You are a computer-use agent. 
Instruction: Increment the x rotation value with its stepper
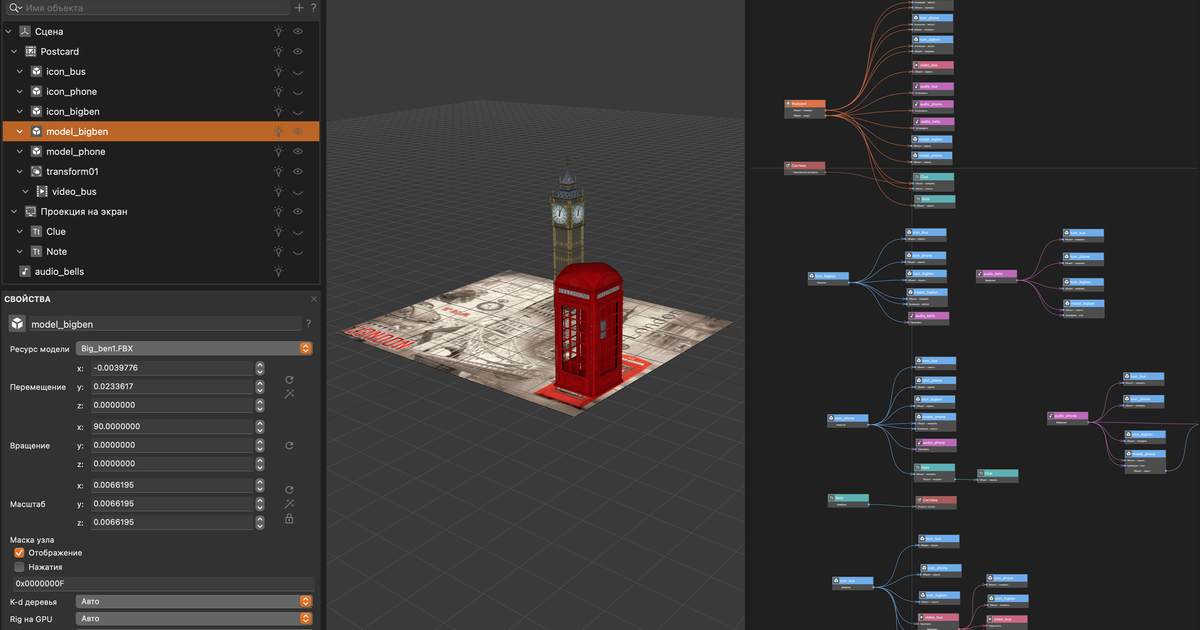coord(258,423)
